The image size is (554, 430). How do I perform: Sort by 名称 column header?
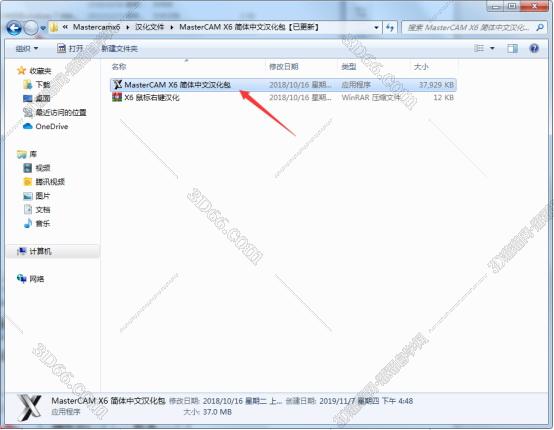click(119, 66)
